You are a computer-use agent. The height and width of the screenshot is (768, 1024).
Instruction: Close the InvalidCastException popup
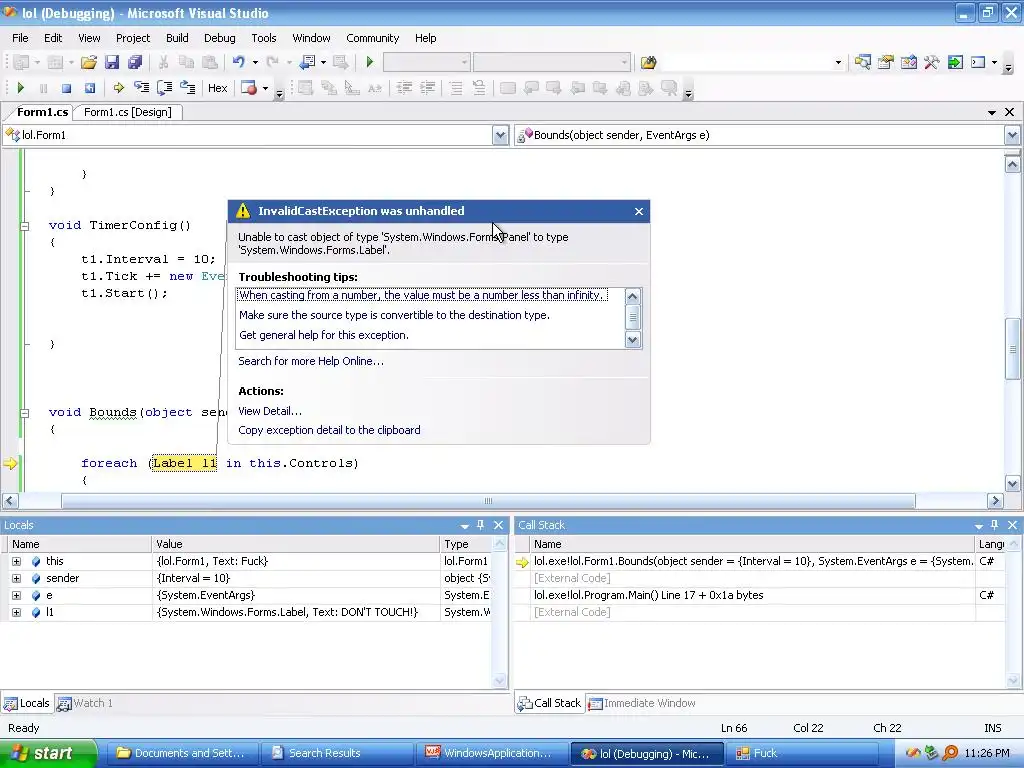[x=639, y=212]
